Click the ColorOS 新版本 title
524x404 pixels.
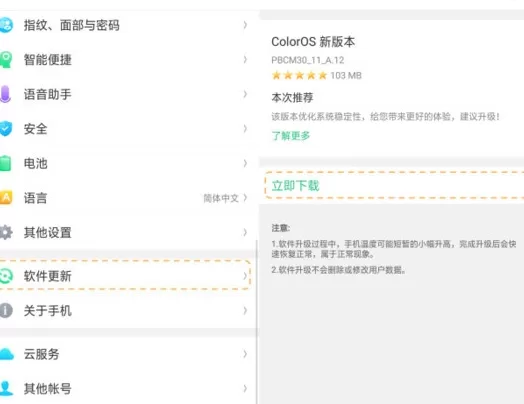pyautogui.click(x=313, y=42)
